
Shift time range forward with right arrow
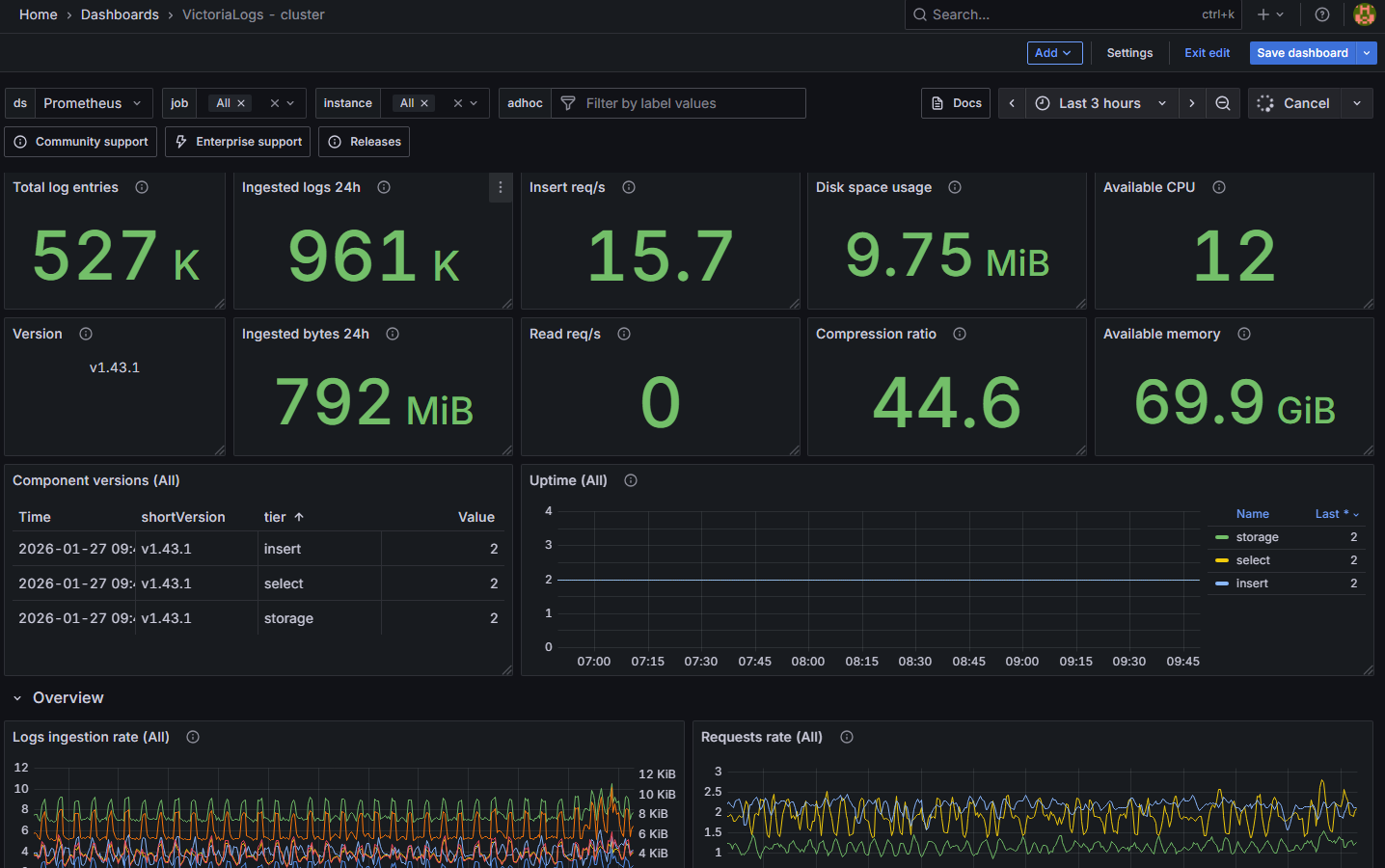point(1192,103)
